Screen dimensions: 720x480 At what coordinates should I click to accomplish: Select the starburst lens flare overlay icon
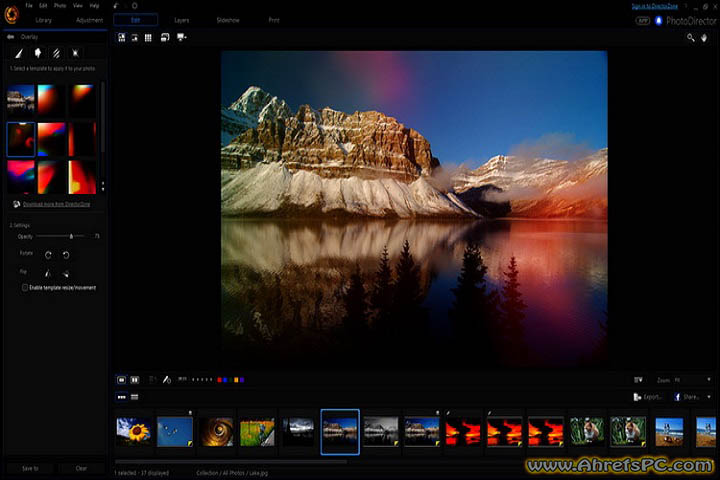[x=75, y=53]
